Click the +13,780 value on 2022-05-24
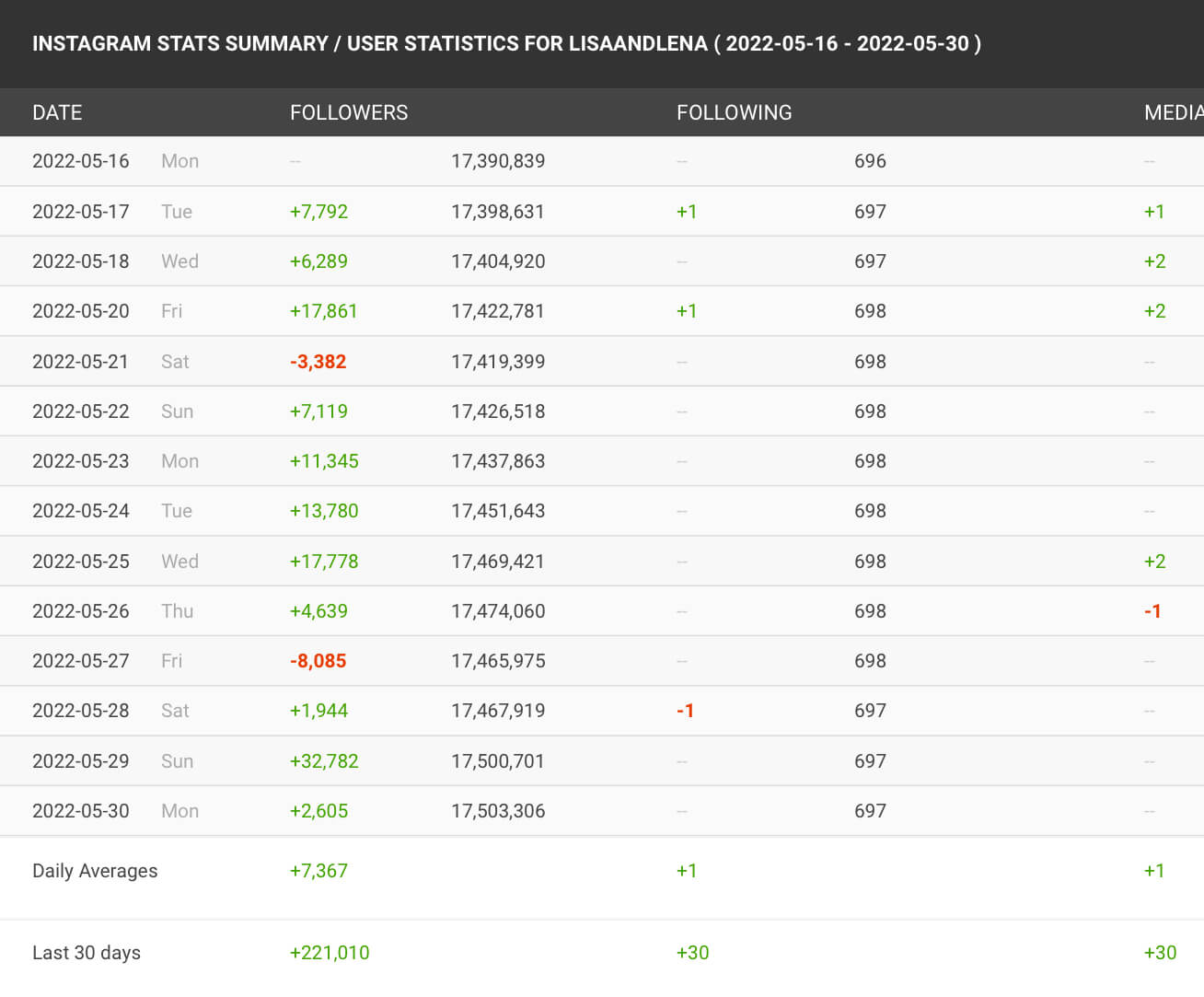Screen dimensions: 1204x997 click(x=324, y=511)
